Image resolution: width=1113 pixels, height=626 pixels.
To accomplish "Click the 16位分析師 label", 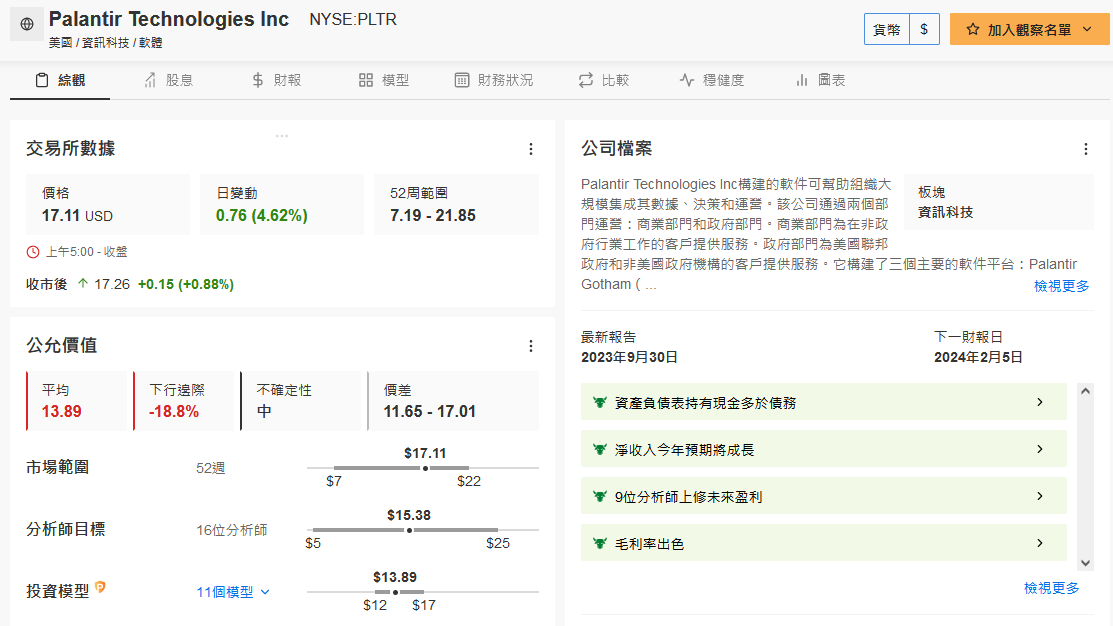I will [231, 530].
